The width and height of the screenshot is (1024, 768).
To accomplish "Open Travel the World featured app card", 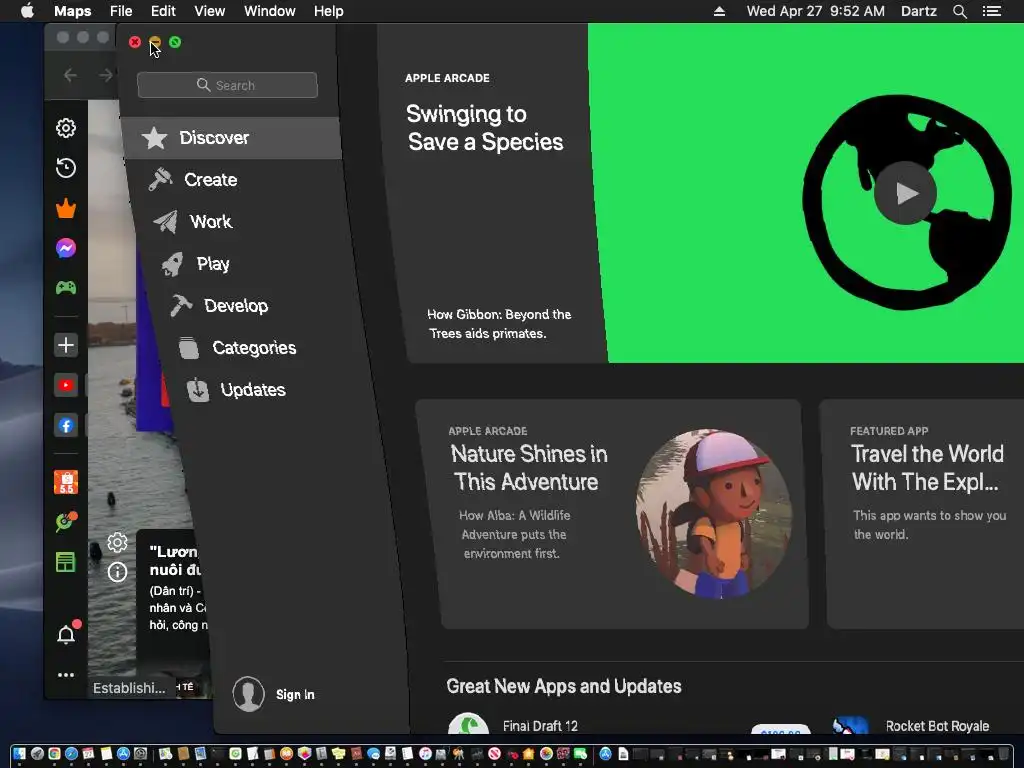I will [922, 514].
